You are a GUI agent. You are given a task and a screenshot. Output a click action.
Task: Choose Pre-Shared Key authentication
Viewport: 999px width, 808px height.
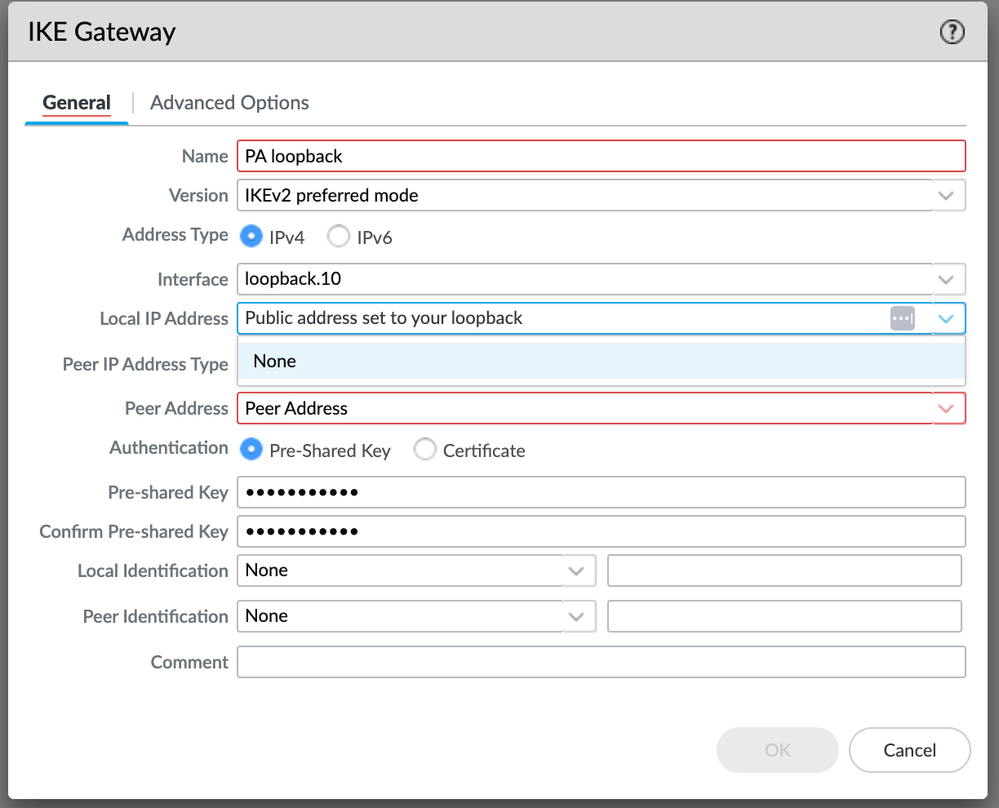tap(251, 450)
